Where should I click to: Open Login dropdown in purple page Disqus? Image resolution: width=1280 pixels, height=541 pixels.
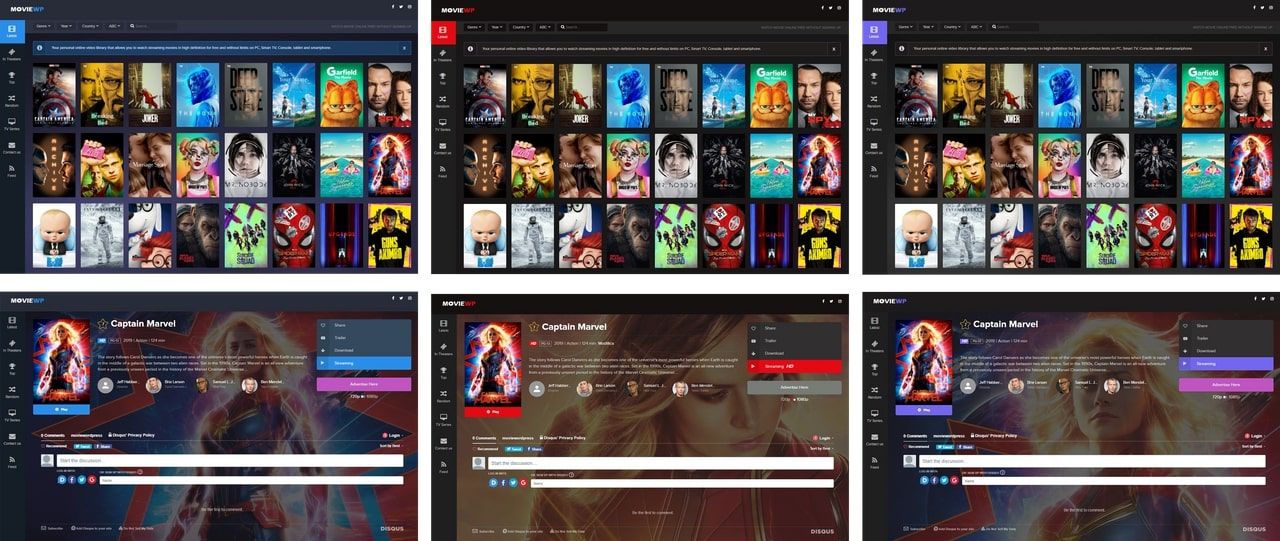tap(1256, 435)
